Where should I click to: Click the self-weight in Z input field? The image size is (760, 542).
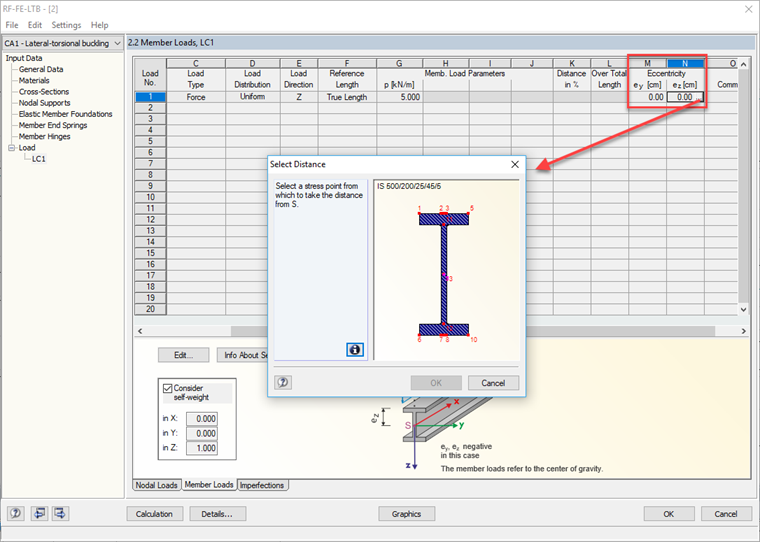202,448
